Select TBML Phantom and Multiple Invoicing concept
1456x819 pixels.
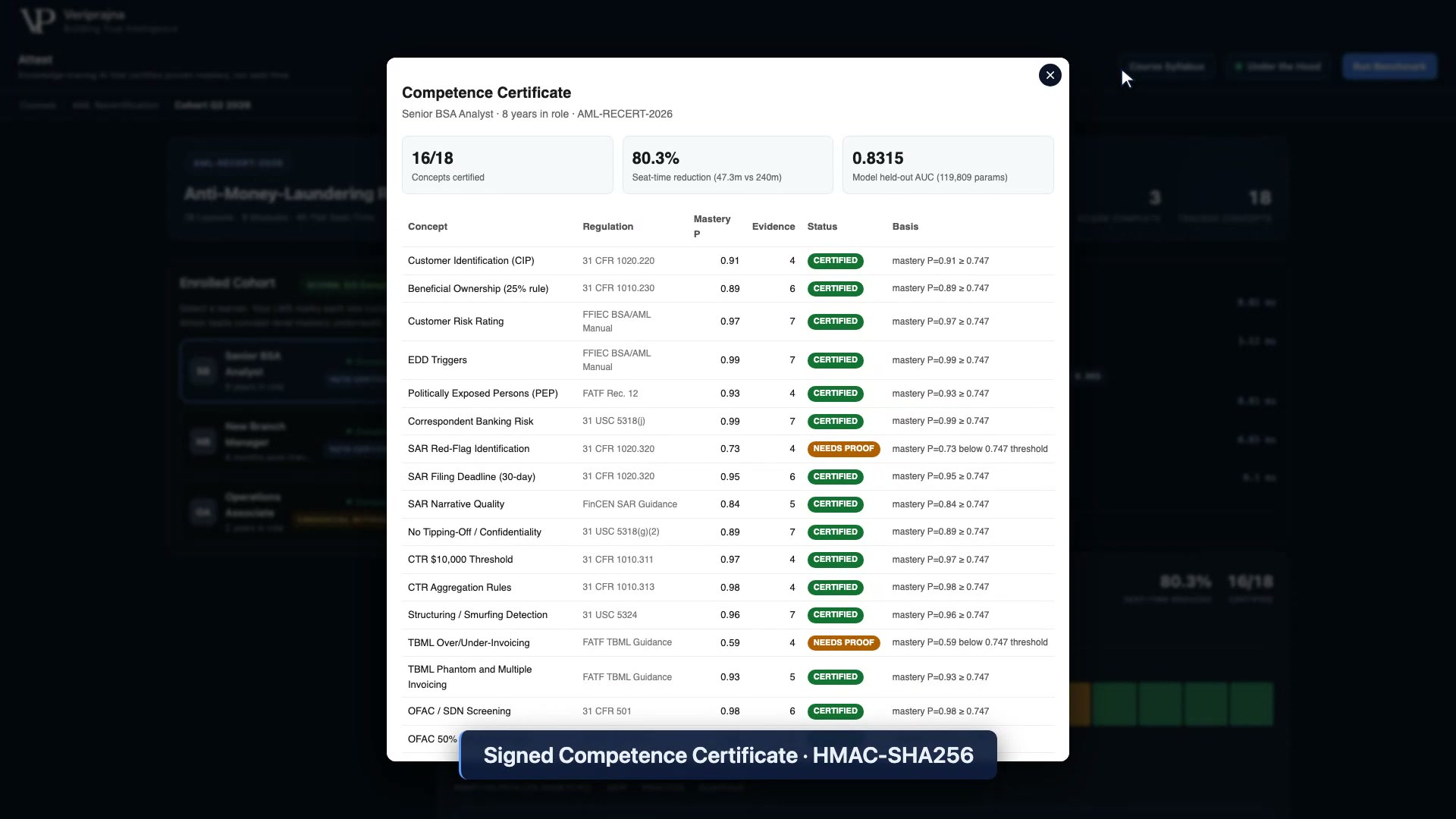(469, 677)
